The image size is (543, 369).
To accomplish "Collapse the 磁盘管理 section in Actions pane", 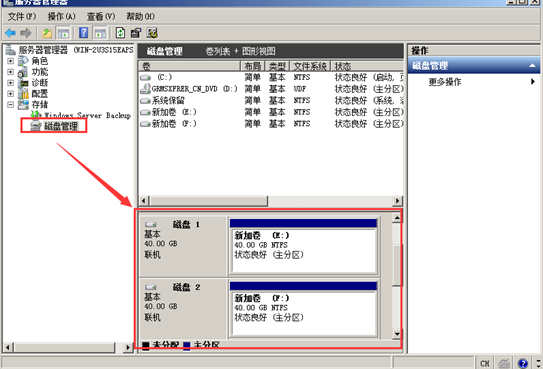I will click(532, 65).
